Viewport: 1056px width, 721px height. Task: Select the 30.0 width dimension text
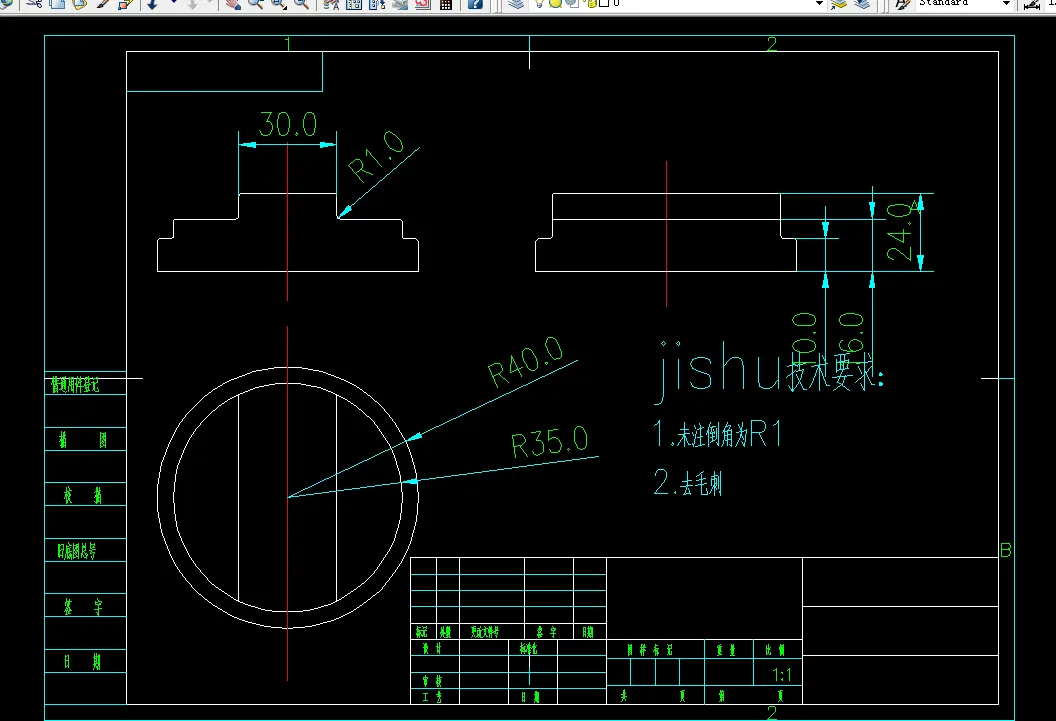point(288,124)
